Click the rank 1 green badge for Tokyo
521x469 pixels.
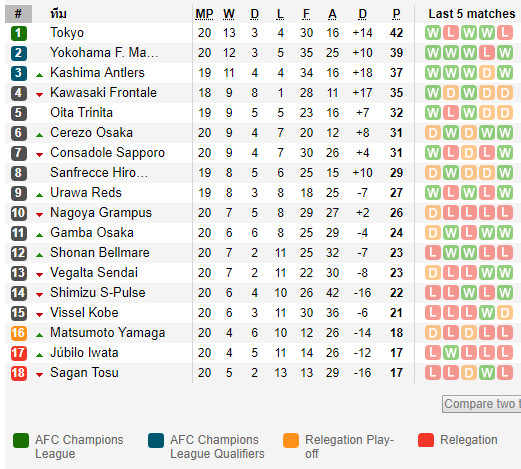coord(19,33)
